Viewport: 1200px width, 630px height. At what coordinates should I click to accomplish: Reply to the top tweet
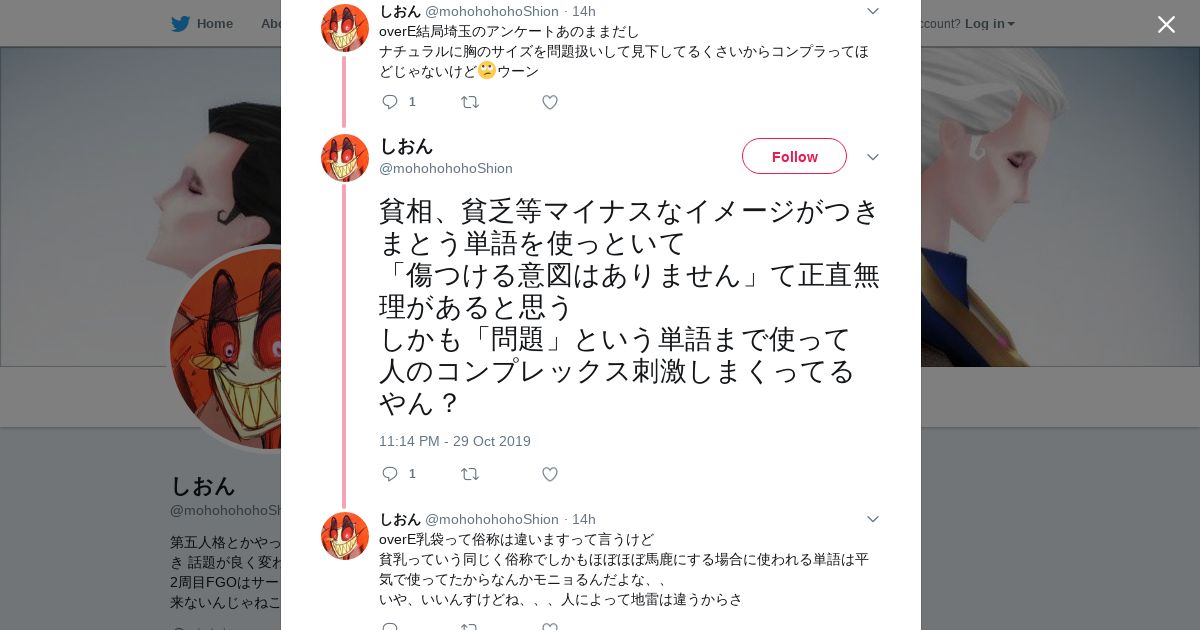click(390, 102)
